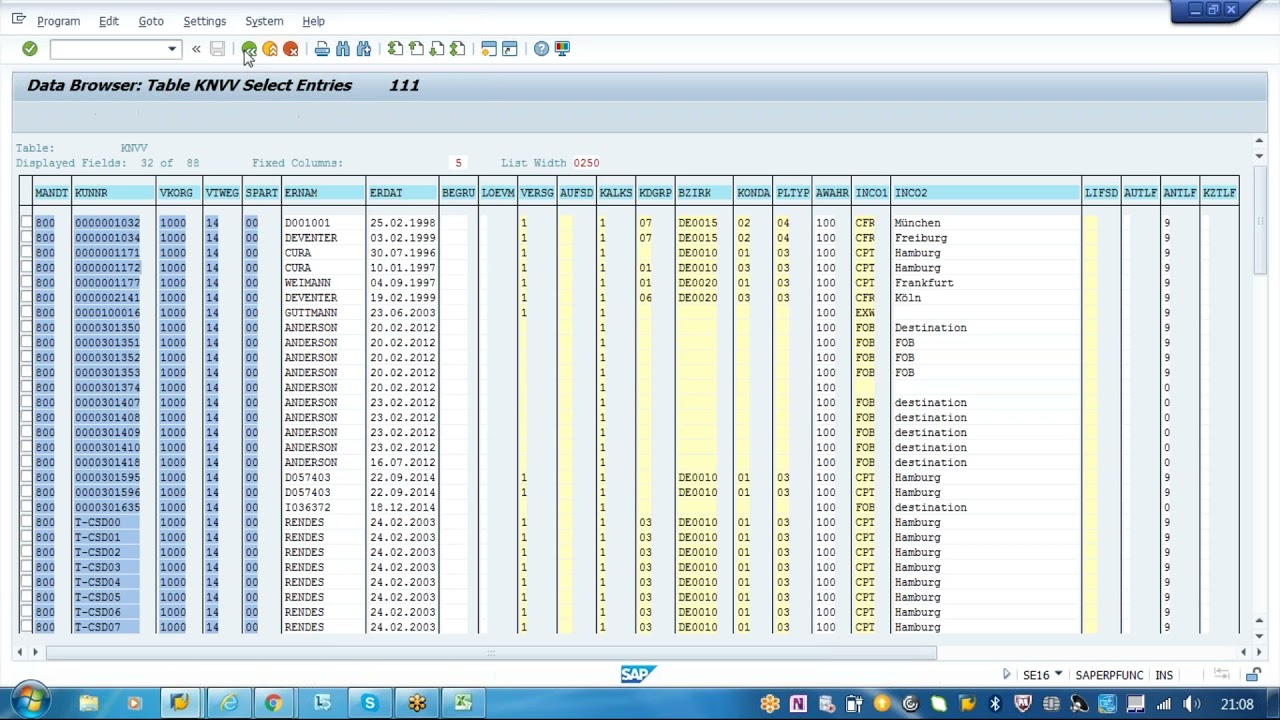Open the command field dropdown arrow
This screenshot has height=720, width=1280.
(172, 49)
